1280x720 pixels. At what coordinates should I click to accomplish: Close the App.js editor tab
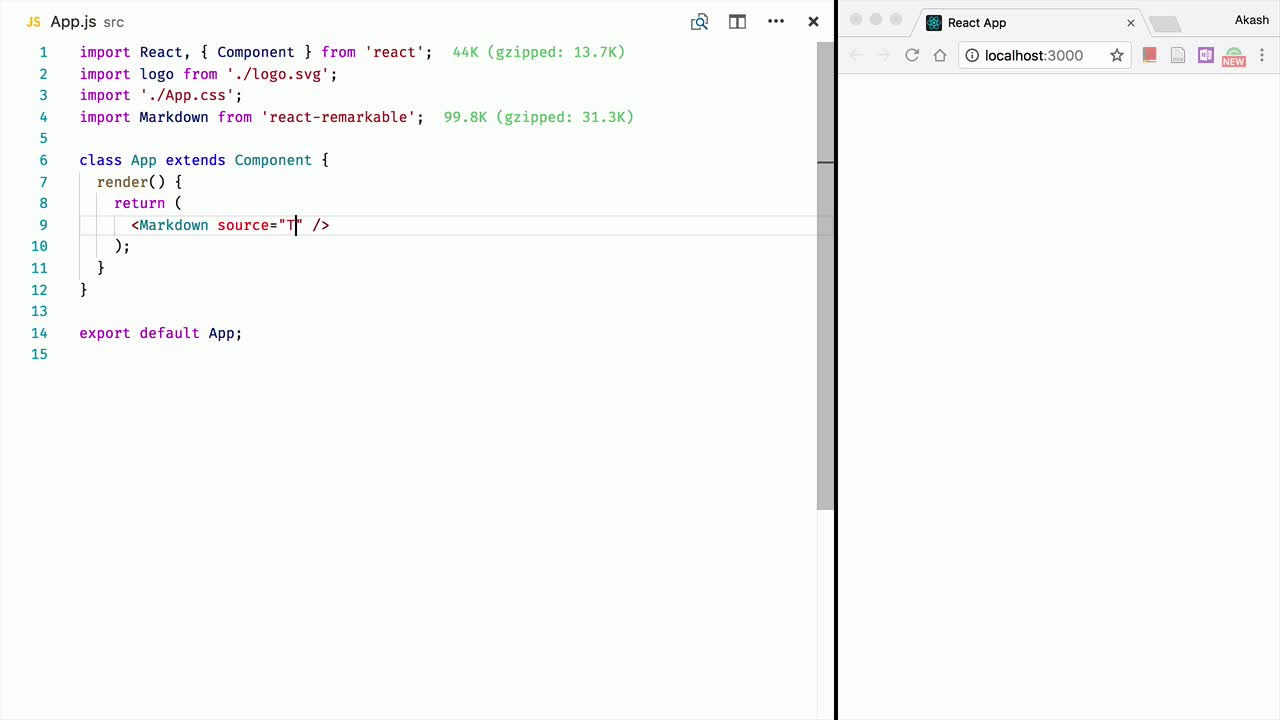pyautogui.click(x=814, y=22)
